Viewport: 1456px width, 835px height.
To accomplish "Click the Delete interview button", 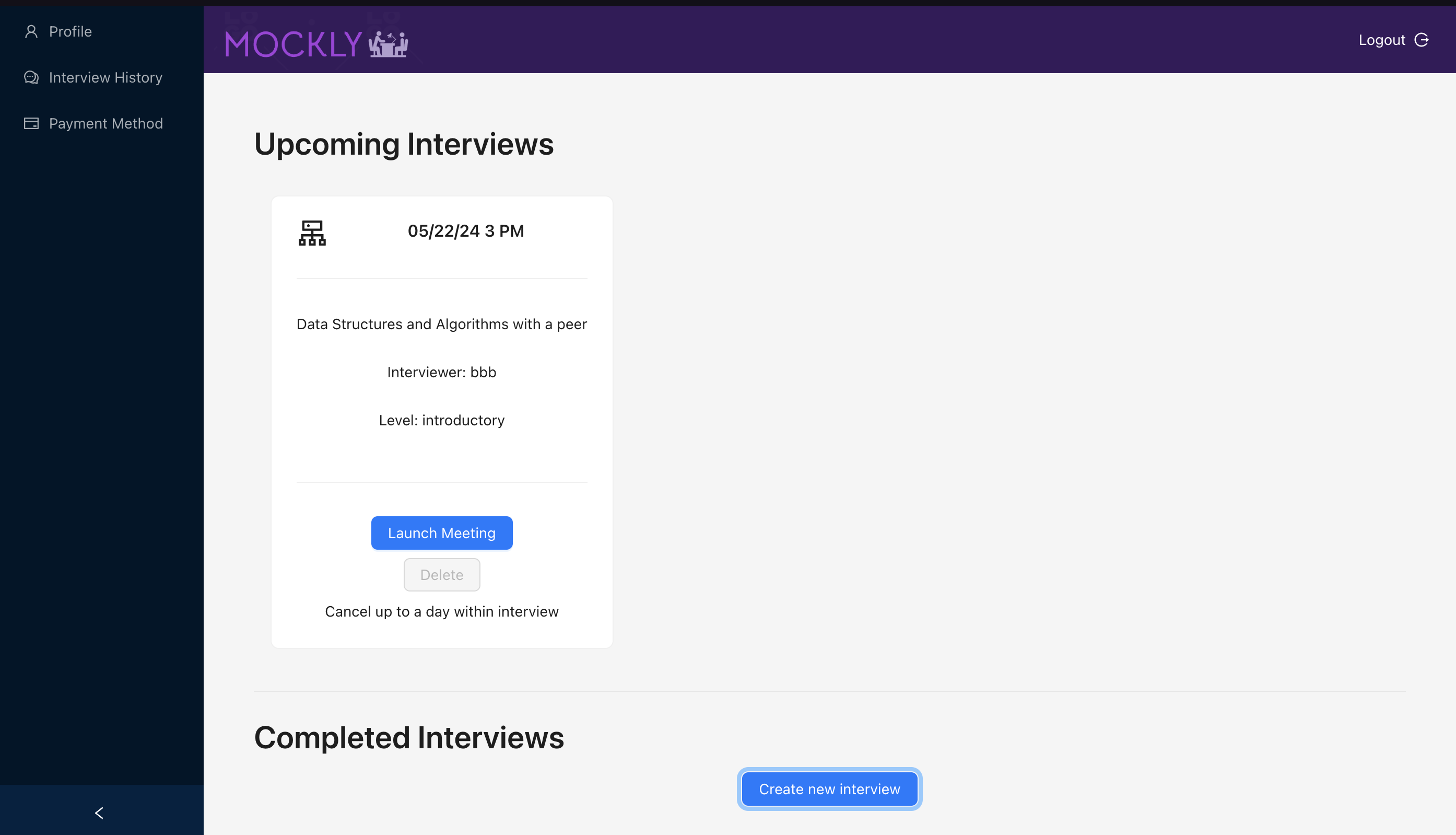I will [442, 575].
